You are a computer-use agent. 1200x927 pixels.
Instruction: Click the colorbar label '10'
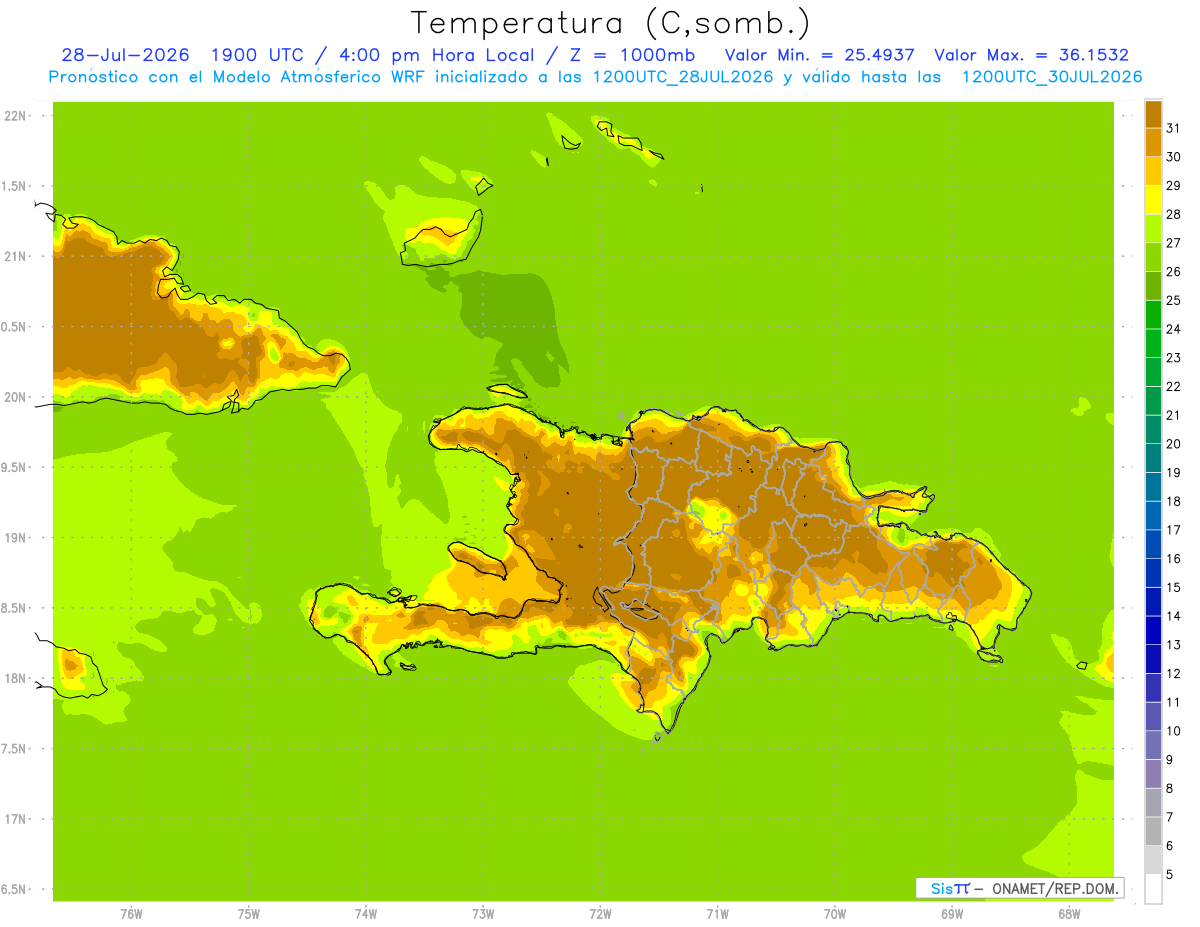1173,731
